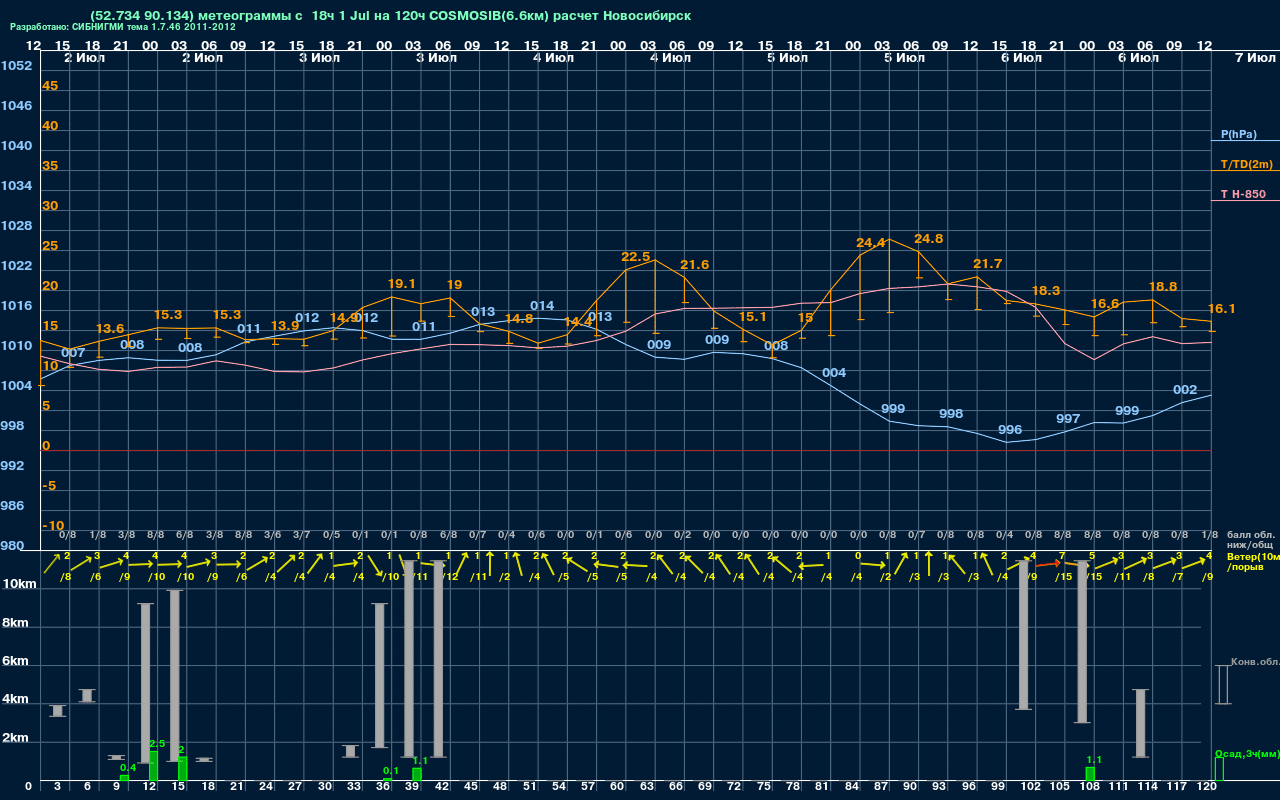Screen dimensions: 1280x800
Task: Click the 980 pressure axis value
Action: click(12, 546)
